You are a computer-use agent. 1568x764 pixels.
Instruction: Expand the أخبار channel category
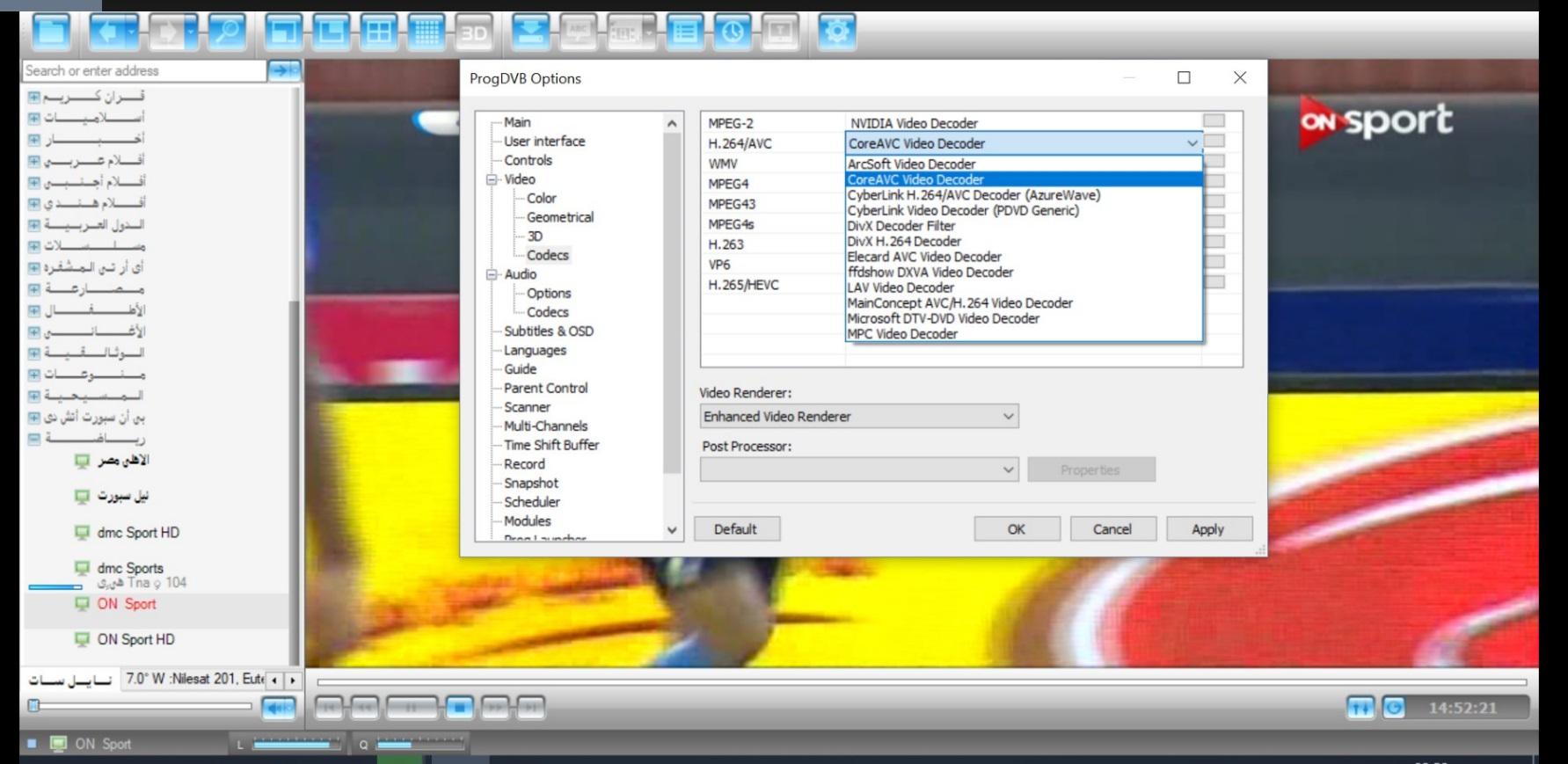point(33,139)
